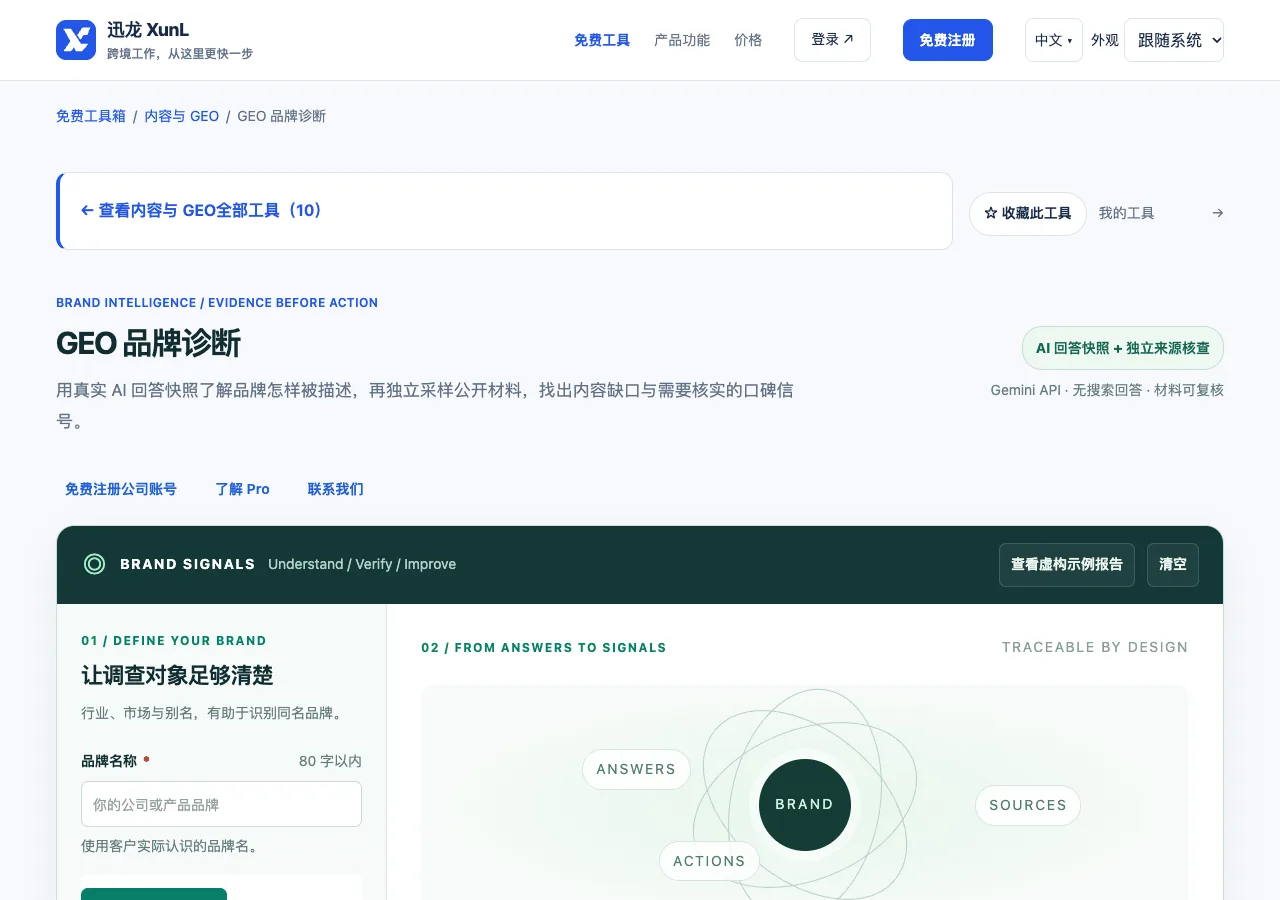Open 免费工具 in the top navigation
This screenshot has height=900, width=1280.
(x=602, y=40)
